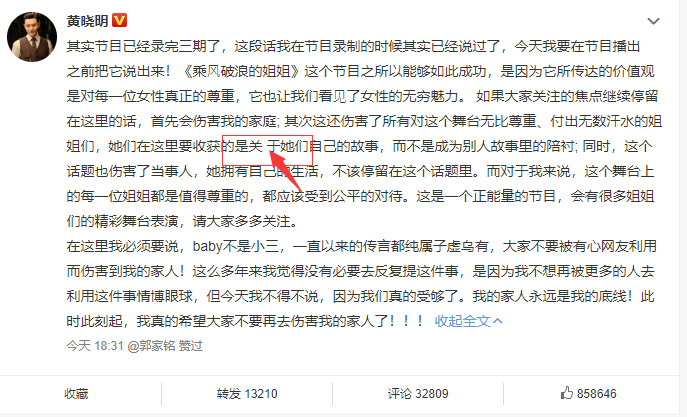Bookmark the post with 收藏
Image resolution: width=687 pixels, height=417 pixels.
[x=76, y=394]
